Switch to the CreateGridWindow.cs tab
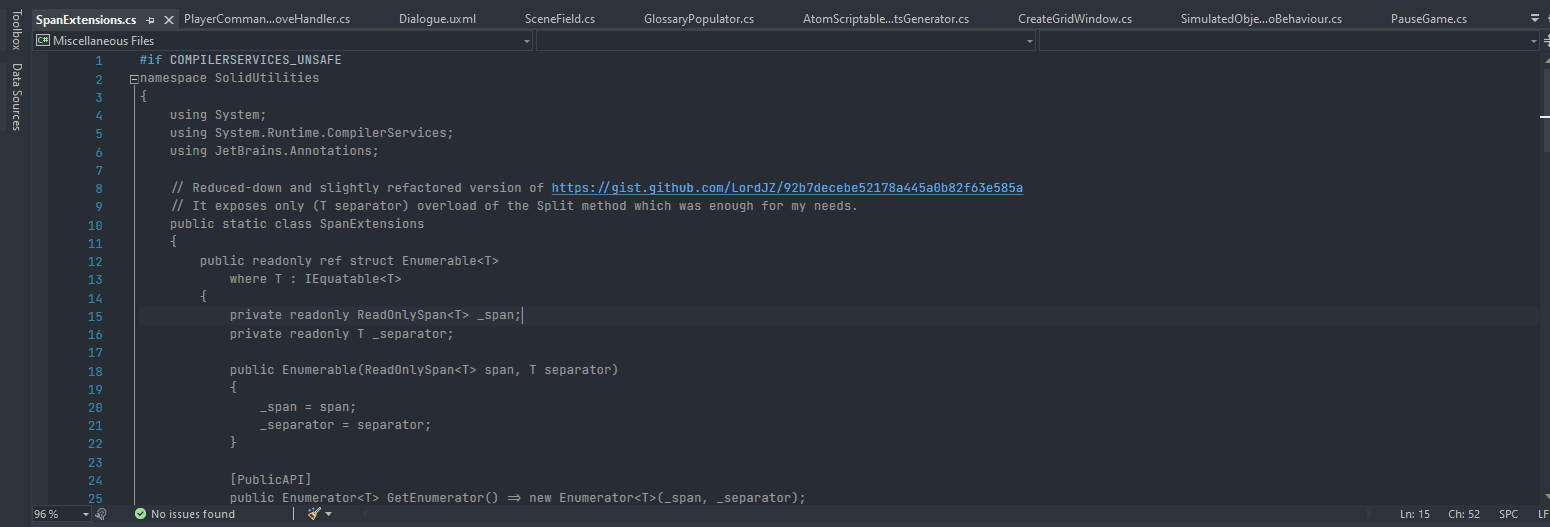 (1075, 19)
